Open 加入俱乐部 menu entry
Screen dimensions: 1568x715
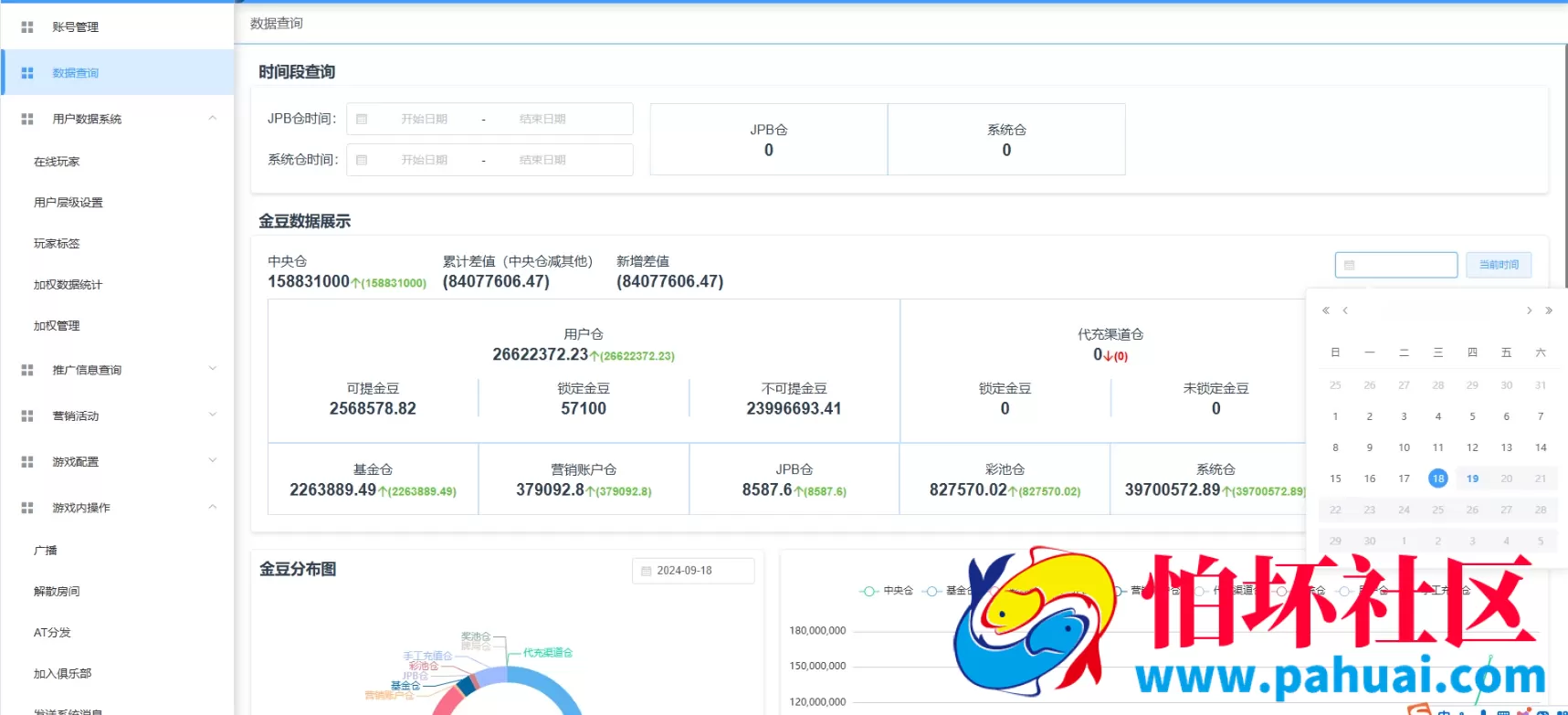click(63, 674)
